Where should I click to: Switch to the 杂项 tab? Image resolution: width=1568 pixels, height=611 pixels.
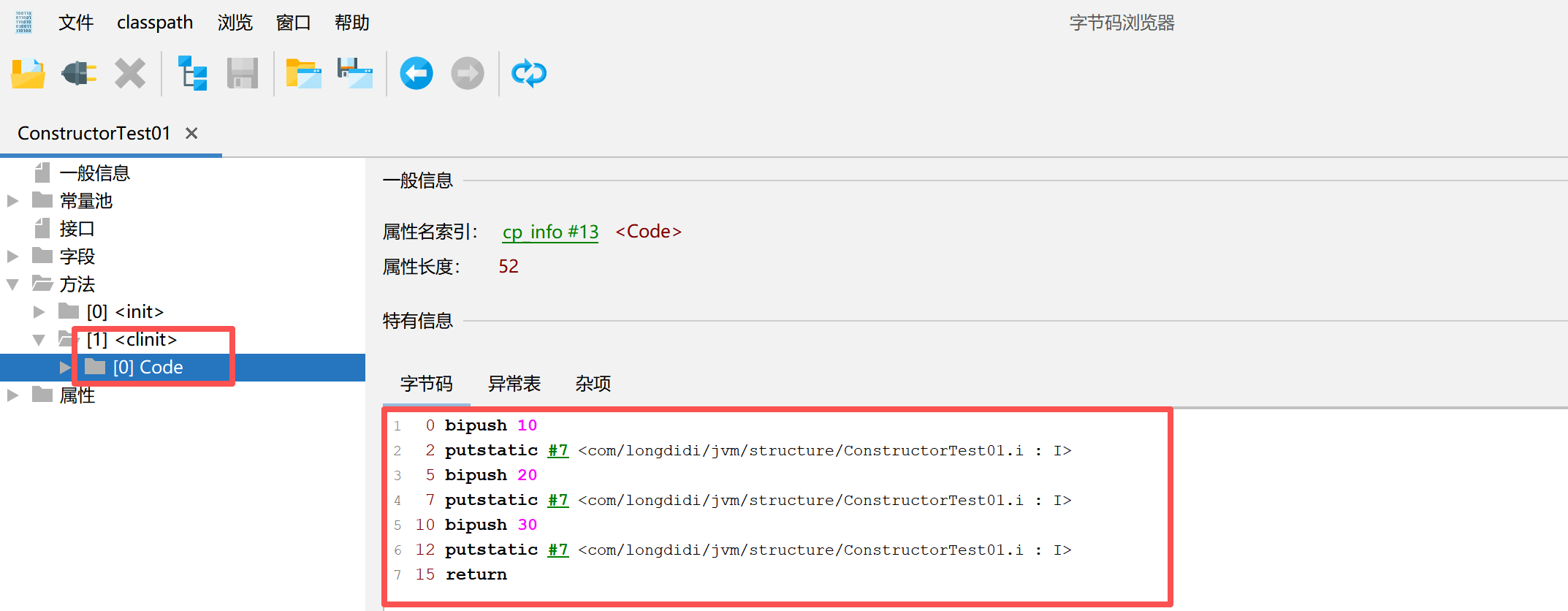(593, 384)
